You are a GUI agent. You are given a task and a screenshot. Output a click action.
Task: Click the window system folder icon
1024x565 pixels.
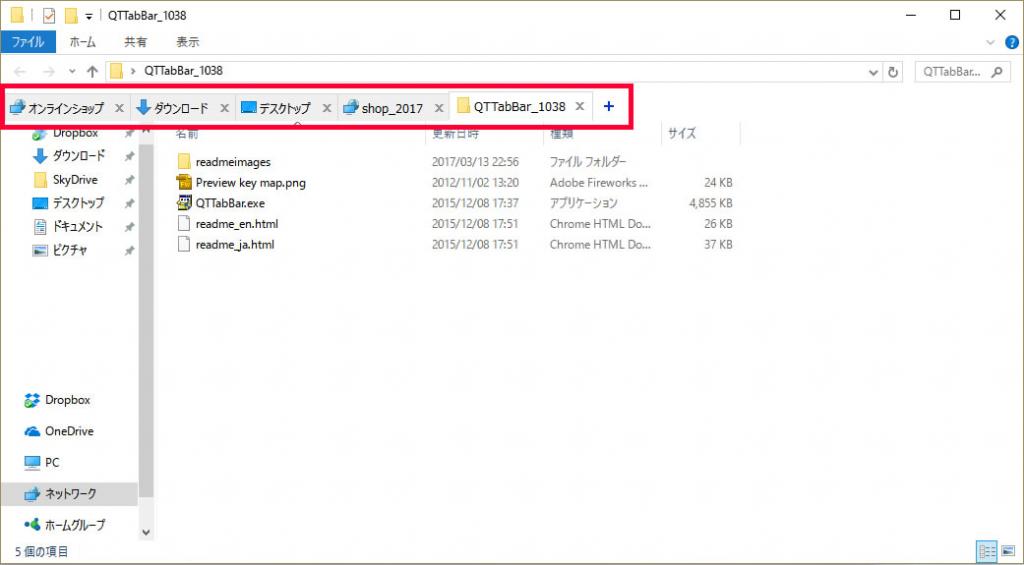coord(17,15)
